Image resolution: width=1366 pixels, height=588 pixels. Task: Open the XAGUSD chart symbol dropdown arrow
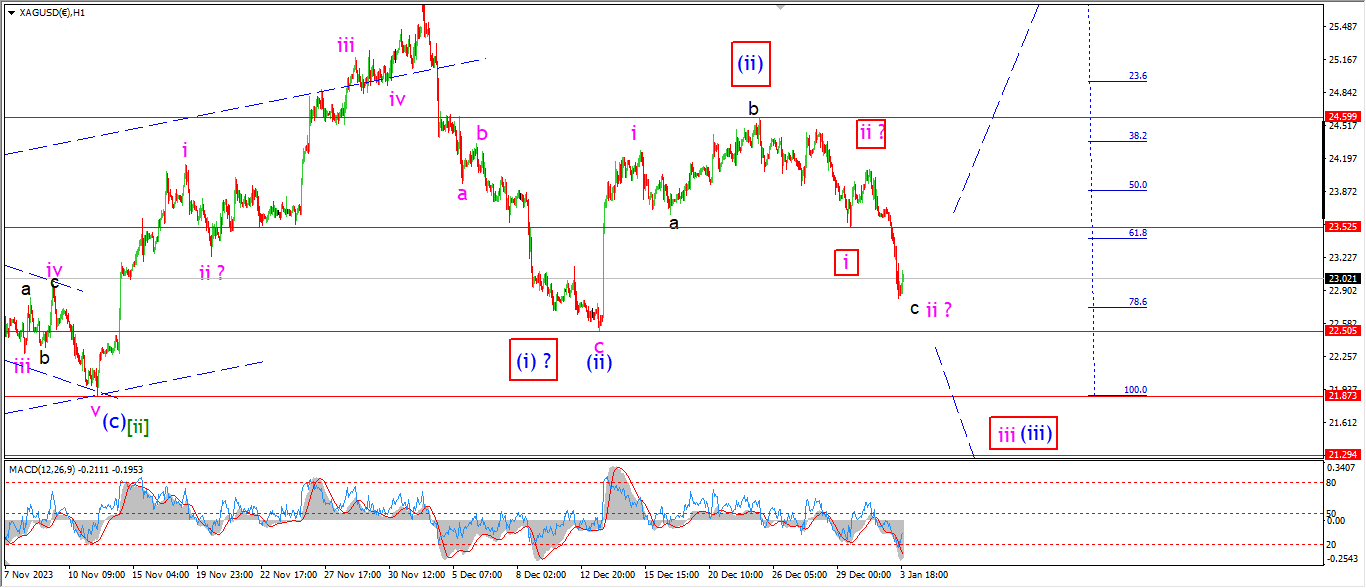click(11, 13)
